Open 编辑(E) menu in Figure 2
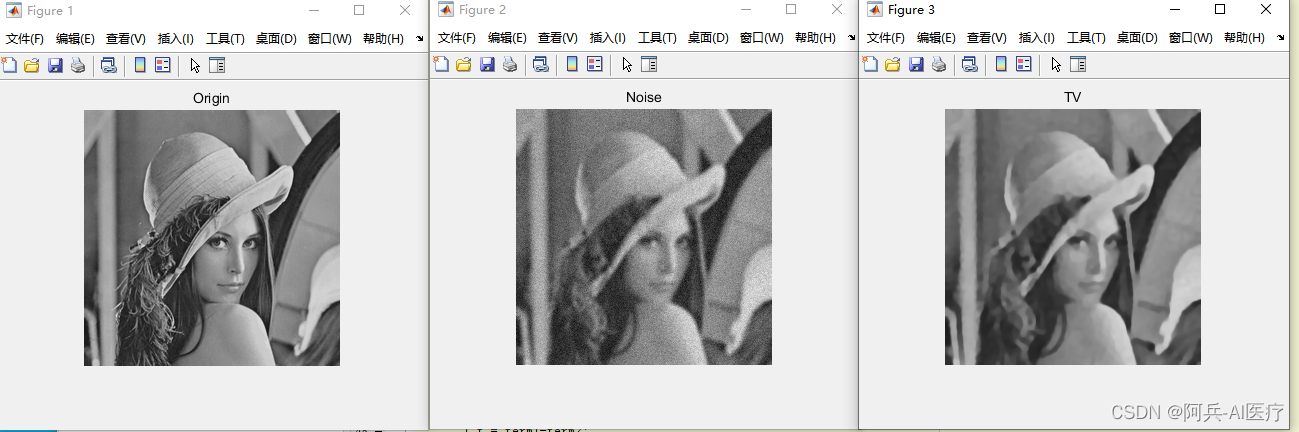 507,38
